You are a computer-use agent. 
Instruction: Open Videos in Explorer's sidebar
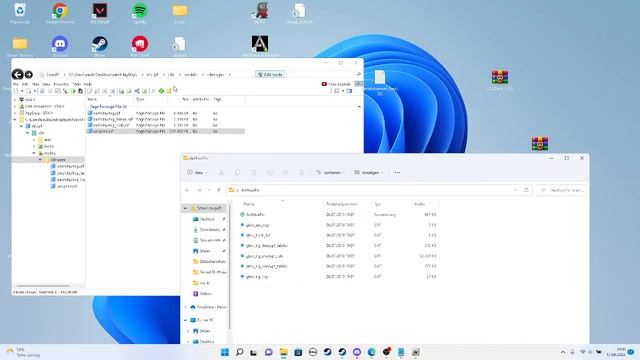click(x=206, y=293)
